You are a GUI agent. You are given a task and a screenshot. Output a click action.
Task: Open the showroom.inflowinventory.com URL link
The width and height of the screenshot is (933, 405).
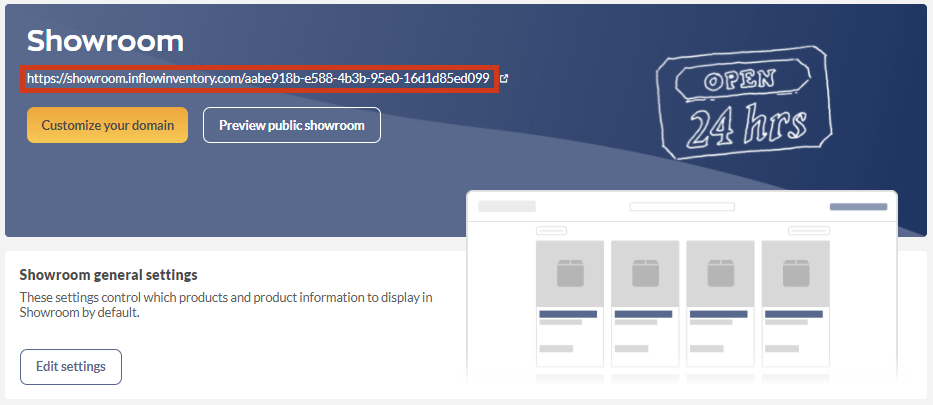(258, 78)
